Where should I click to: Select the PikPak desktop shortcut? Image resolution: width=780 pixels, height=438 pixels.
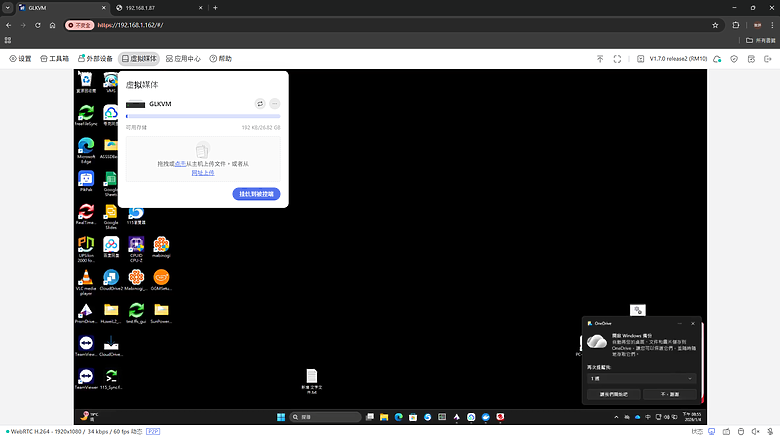[x=86, y=182]
